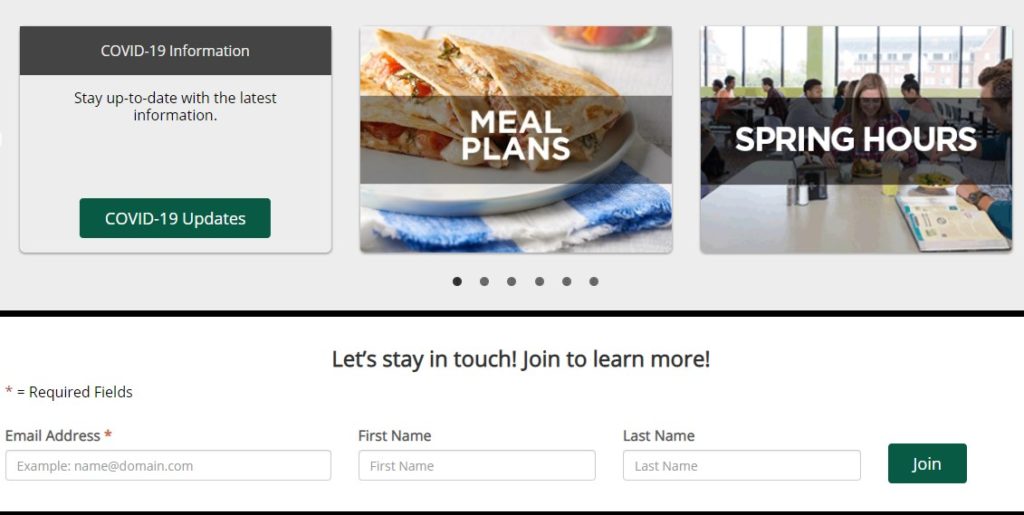The height and width of the screenshot is (515, 1024).
Task: Click the green Join button
Action: pyautogui.click(x=927, y=463)
